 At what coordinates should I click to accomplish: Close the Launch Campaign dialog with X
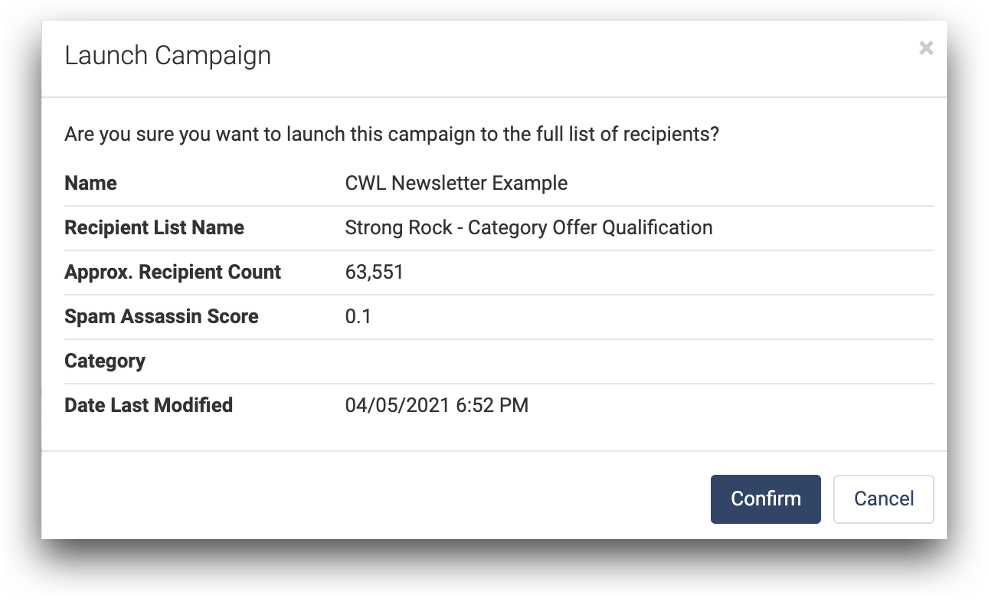click(x=926, y=48)
